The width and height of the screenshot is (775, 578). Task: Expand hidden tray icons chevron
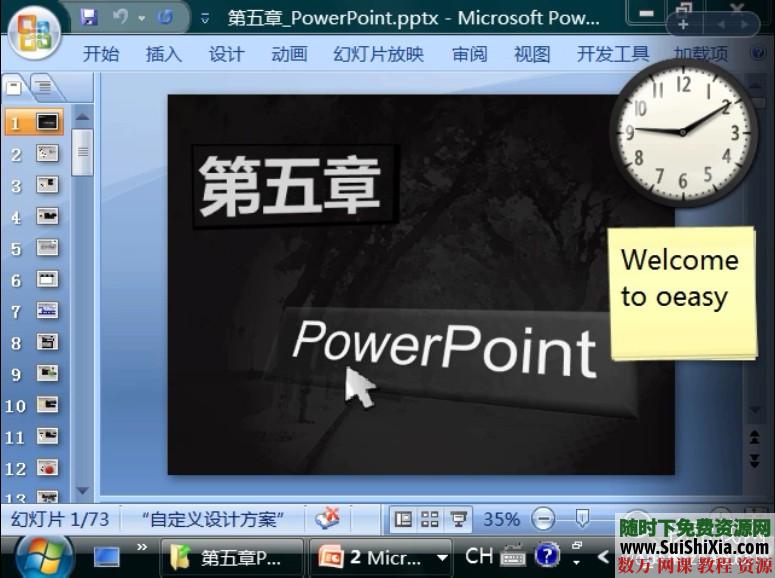[x=603, y=557]
